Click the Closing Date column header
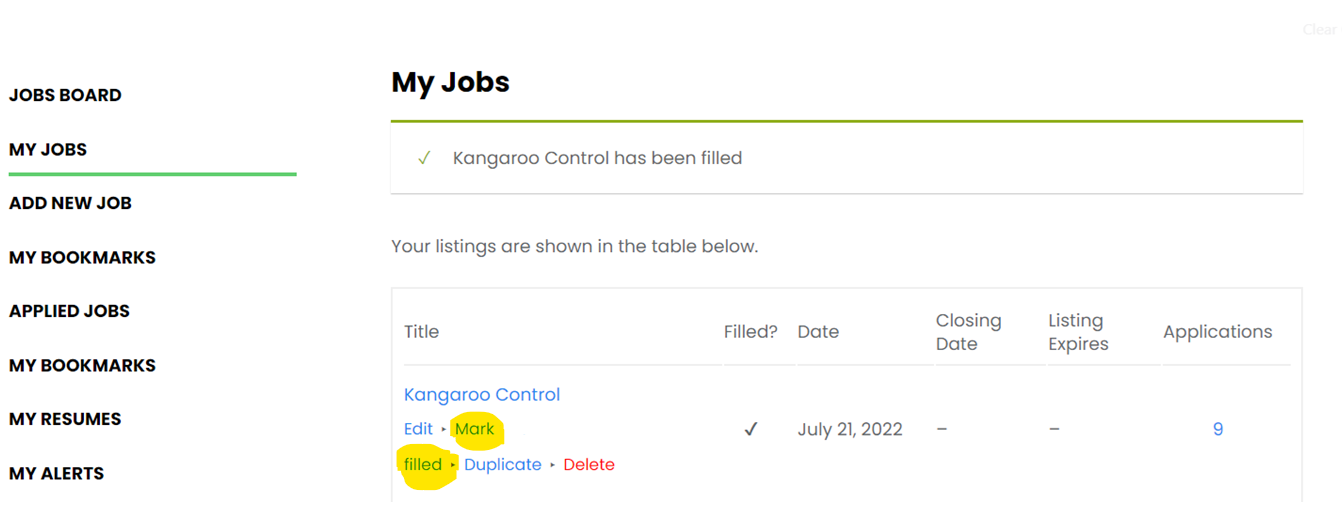The width and height of the screenshot is (1342, 508). [968, 332]
